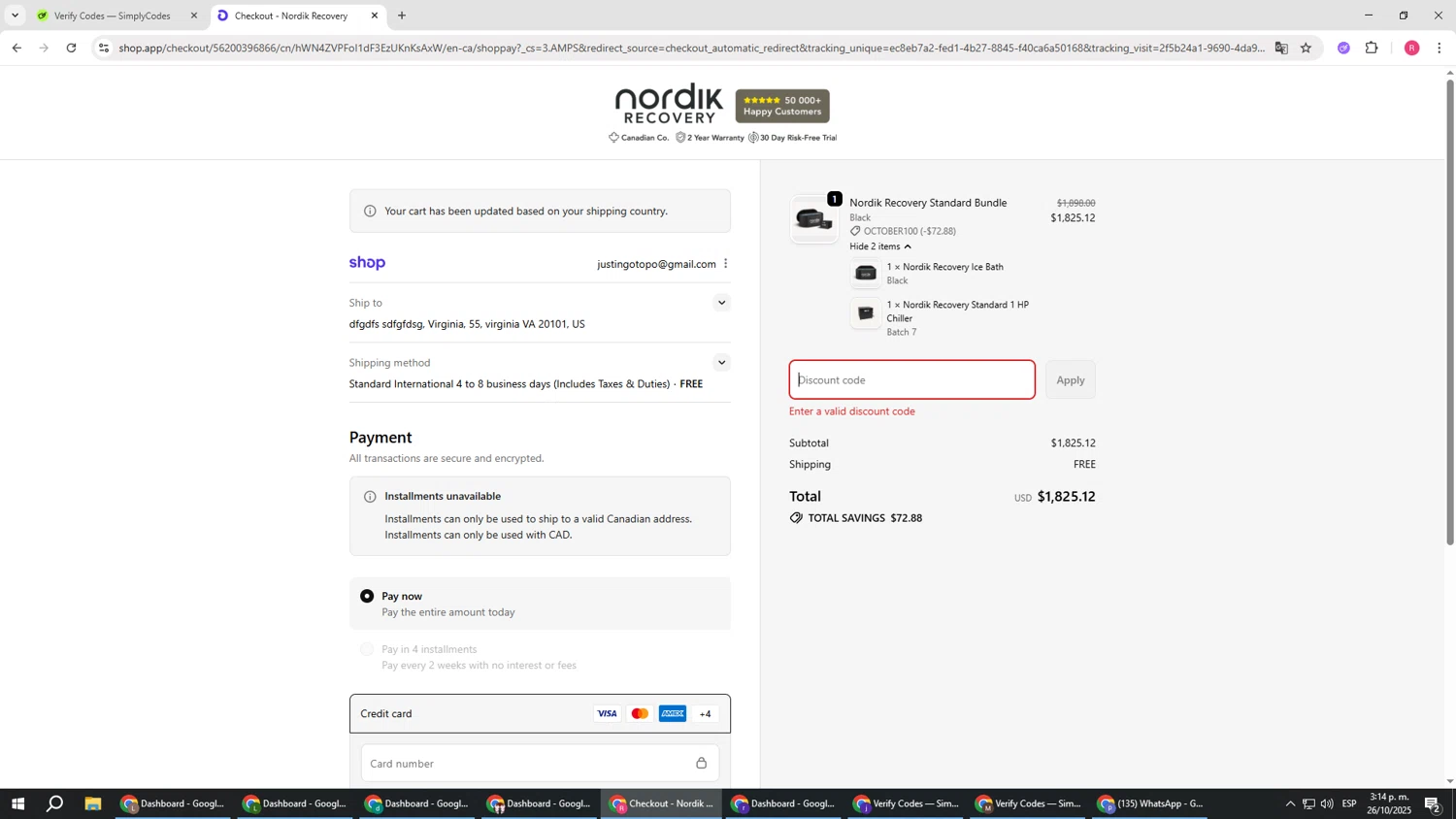The width and height of the screenshot is (1456, 819).
Task: Click the ESP language indicator in taskbar
Action: (1349, 803)
